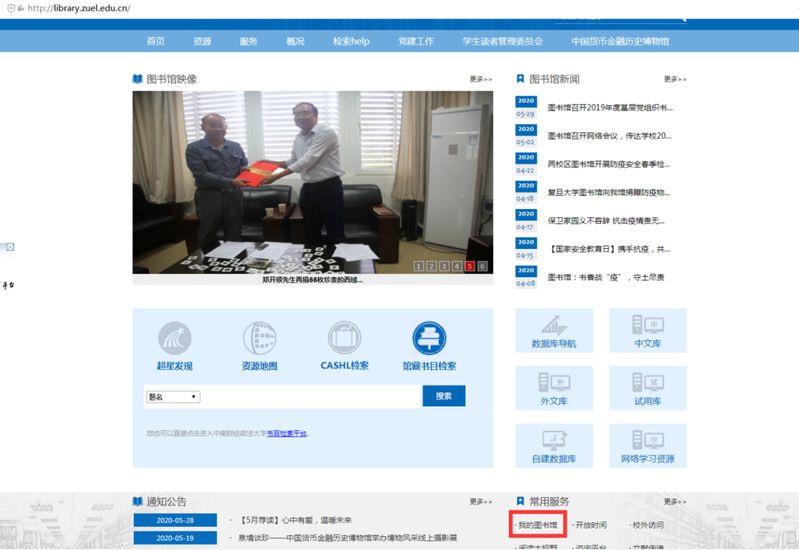
Task: Open the news item dated 04-22
Action: 609,164
